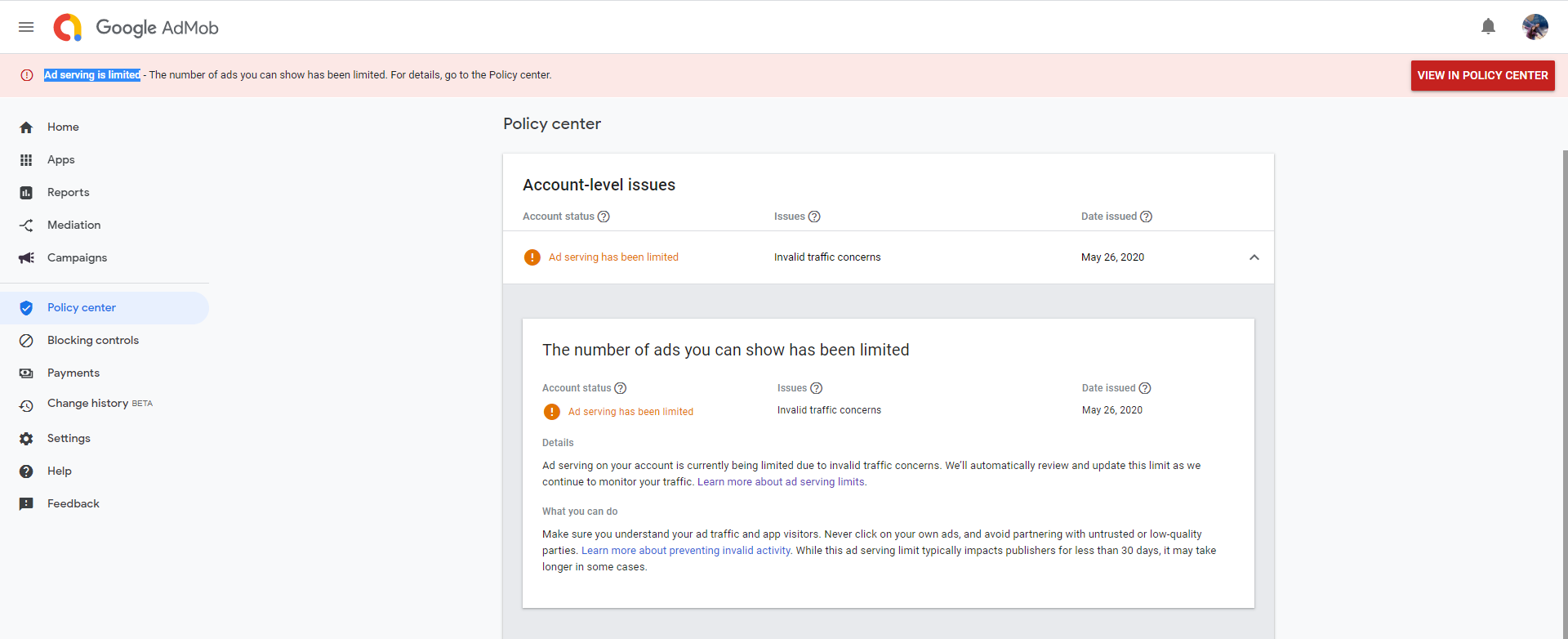The width and height of the screenshot is (1568, 639).
Task: Open Campaigns in the sidebar
Action: point(105,258)
